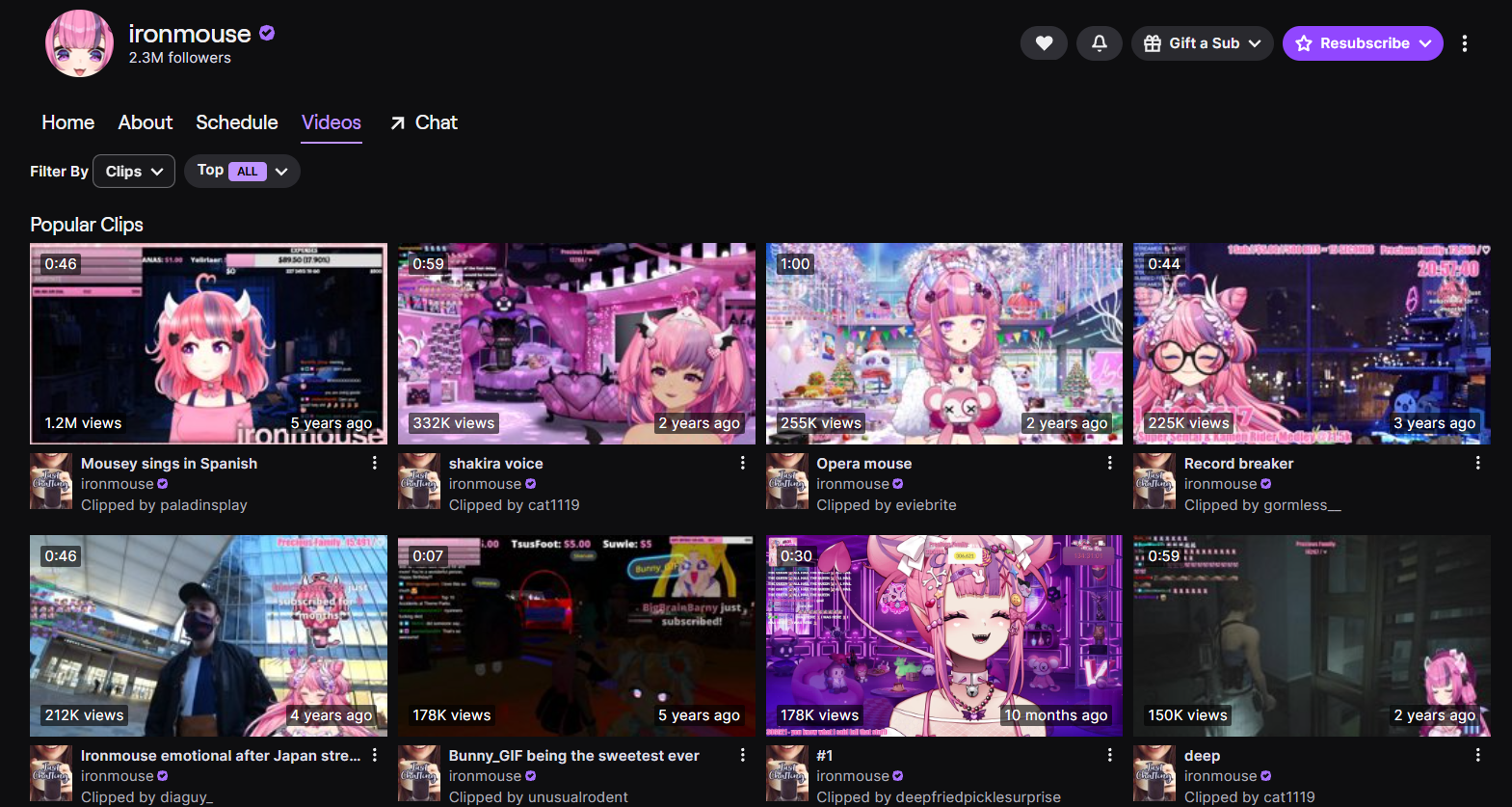Screen dimensions: 1512x807
Task: Open the Top ALL sort dropdown
Action: click(242, 172)
